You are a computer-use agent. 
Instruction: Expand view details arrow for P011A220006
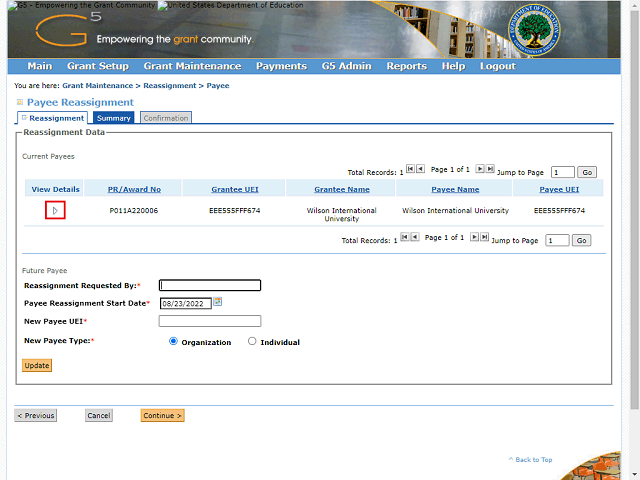pyautogui.click(x=55, y=211)
